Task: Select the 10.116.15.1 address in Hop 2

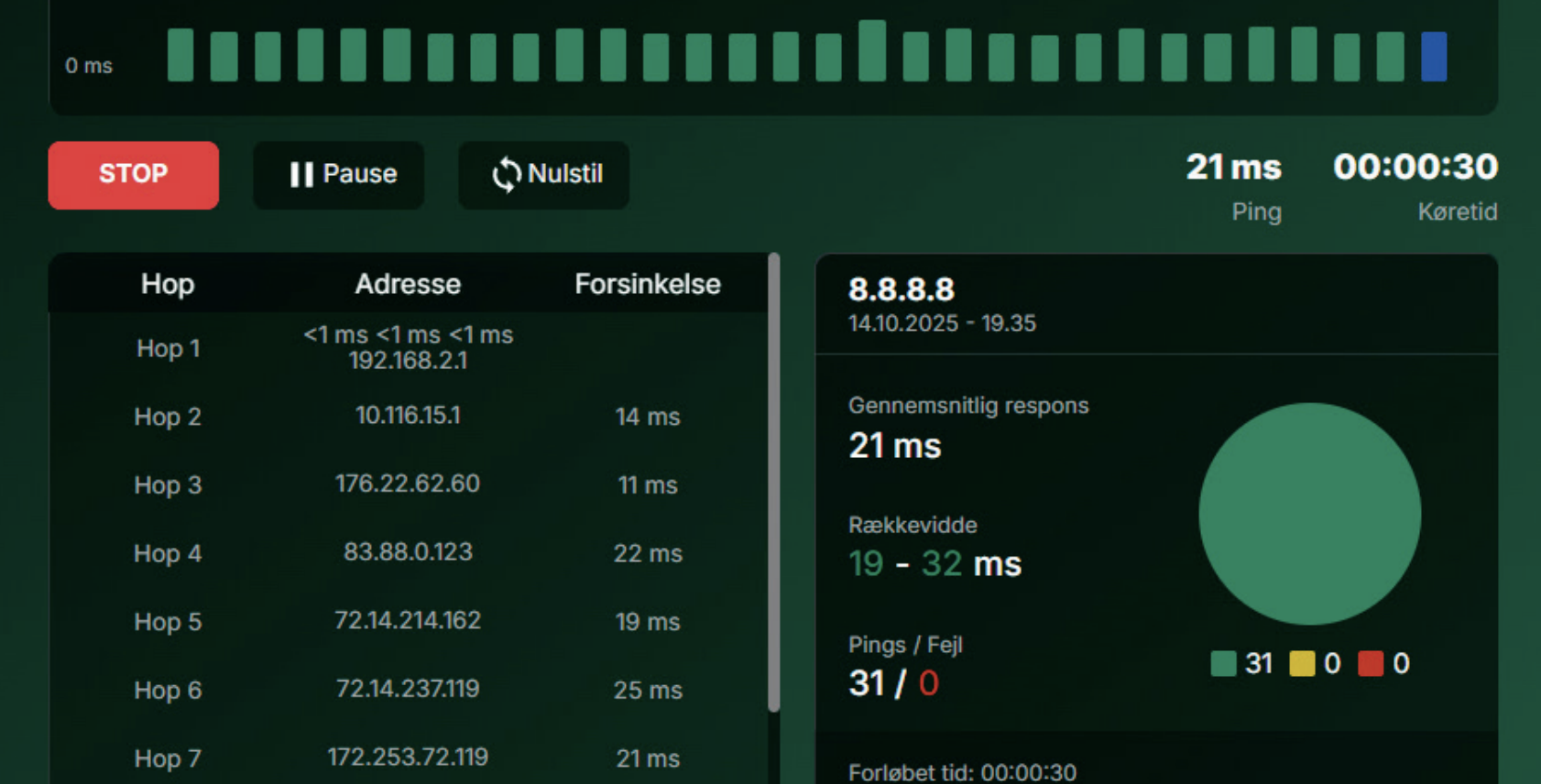Action: tap(408, 416)
